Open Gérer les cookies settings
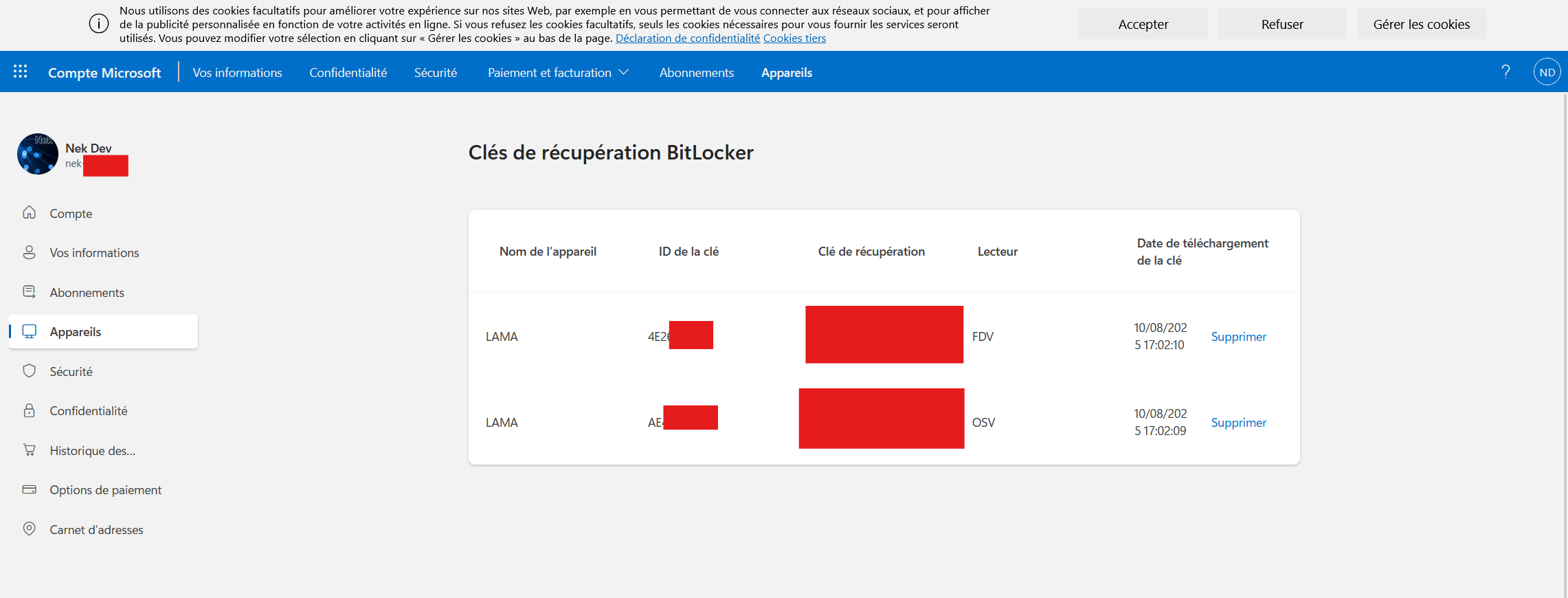This screenshot has width=1568, height=598. [x=1421, y=24]
